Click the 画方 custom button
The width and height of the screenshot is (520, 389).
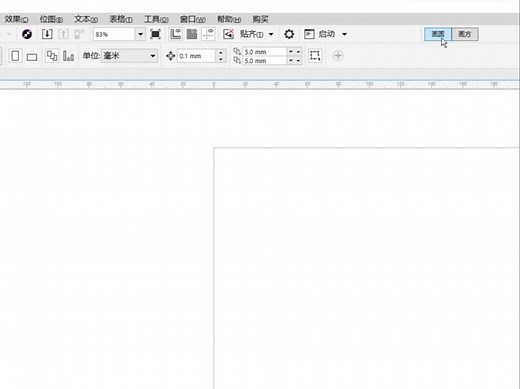[465, 34]
